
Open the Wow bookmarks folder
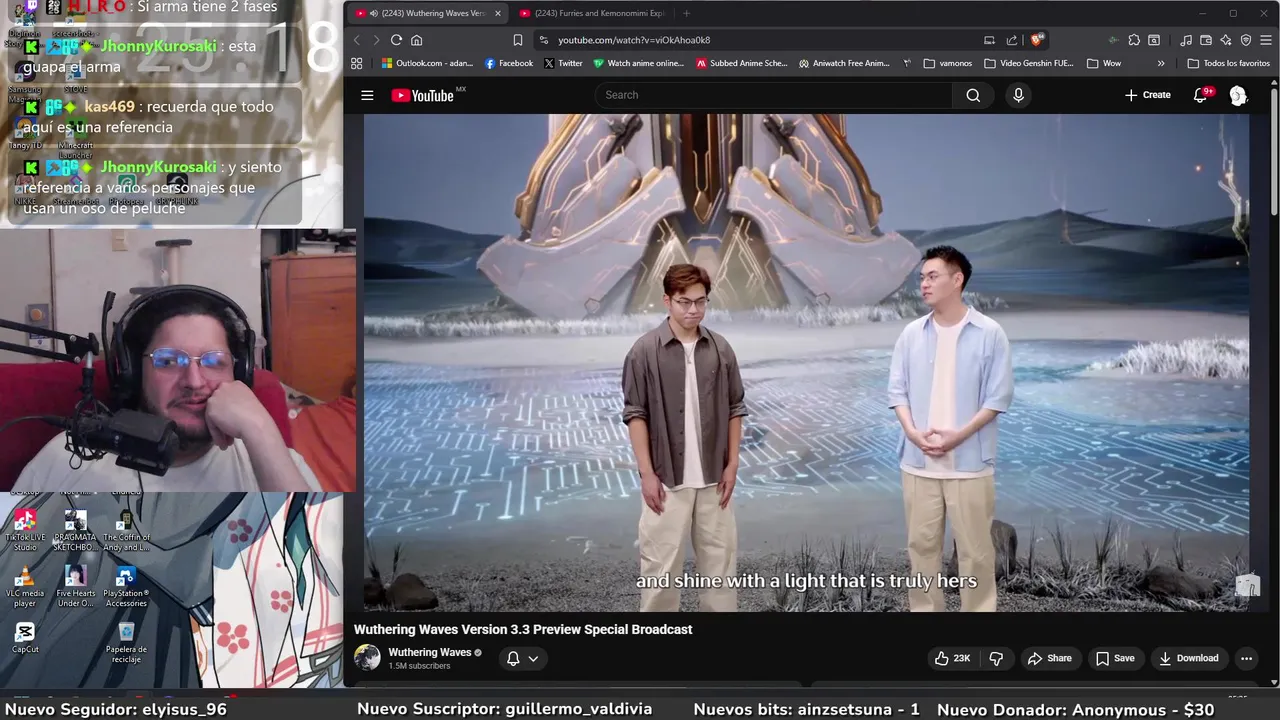pyautogui.click(x=1103, y=63)
